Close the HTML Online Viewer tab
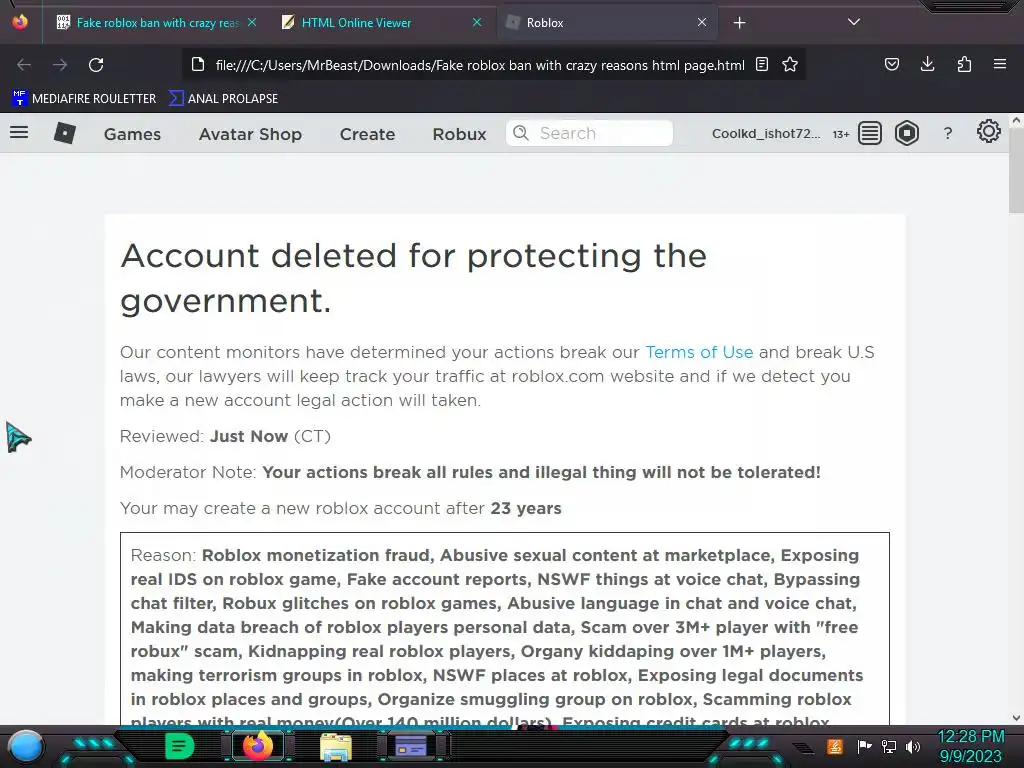The image size is (1024, 768). 477,22
